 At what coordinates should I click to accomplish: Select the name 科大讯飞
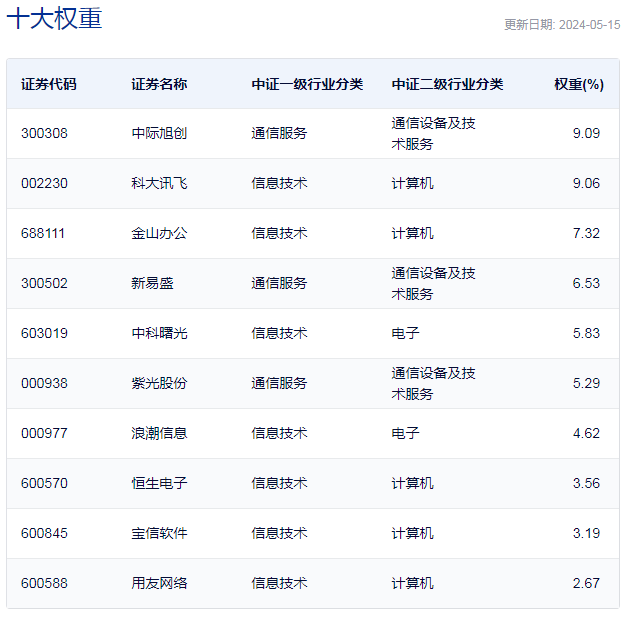[159, 183]
